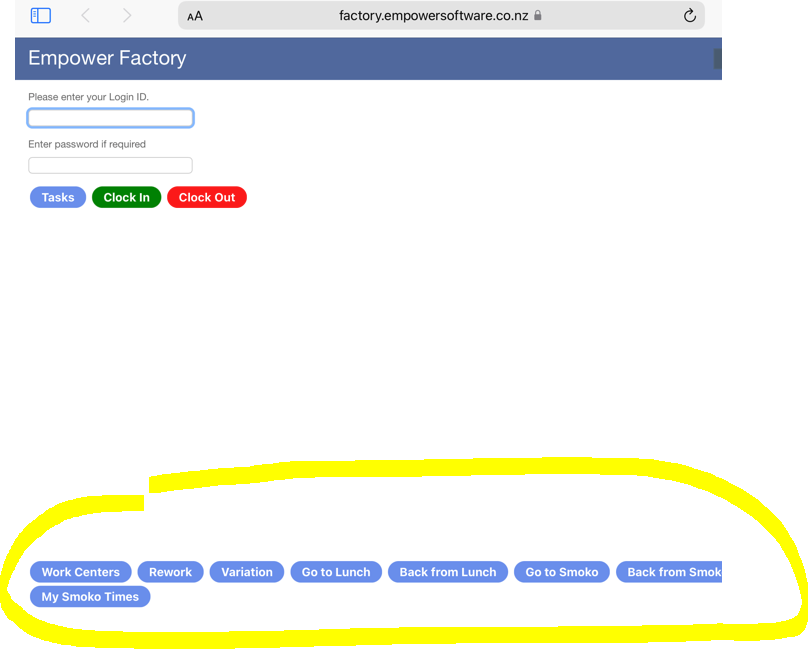Screen dimensions: 809x649
Task: Open the AA text size menu
Action: (195, 16)
